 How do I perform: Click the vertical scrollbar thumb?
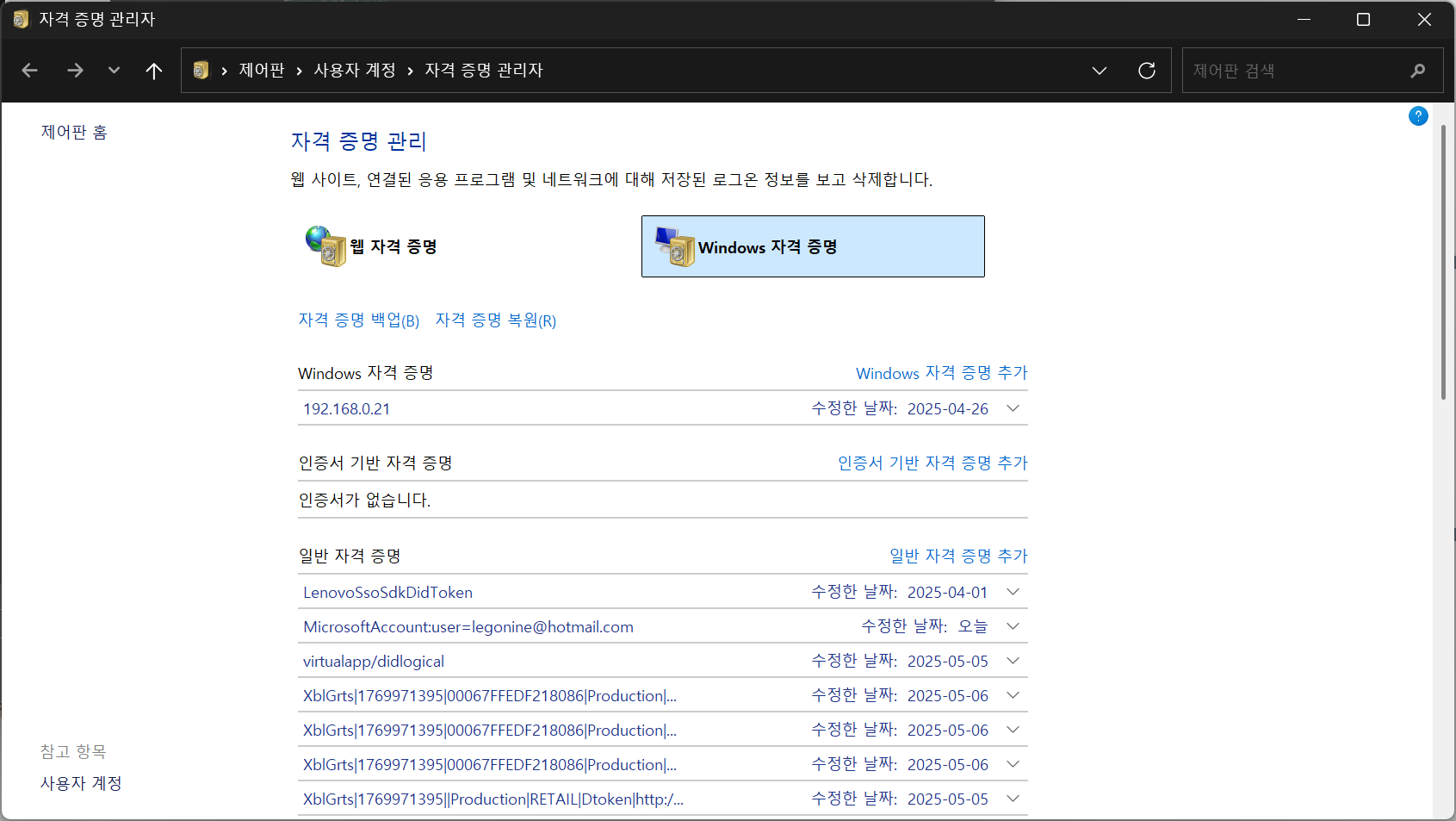pos(1443,258)
